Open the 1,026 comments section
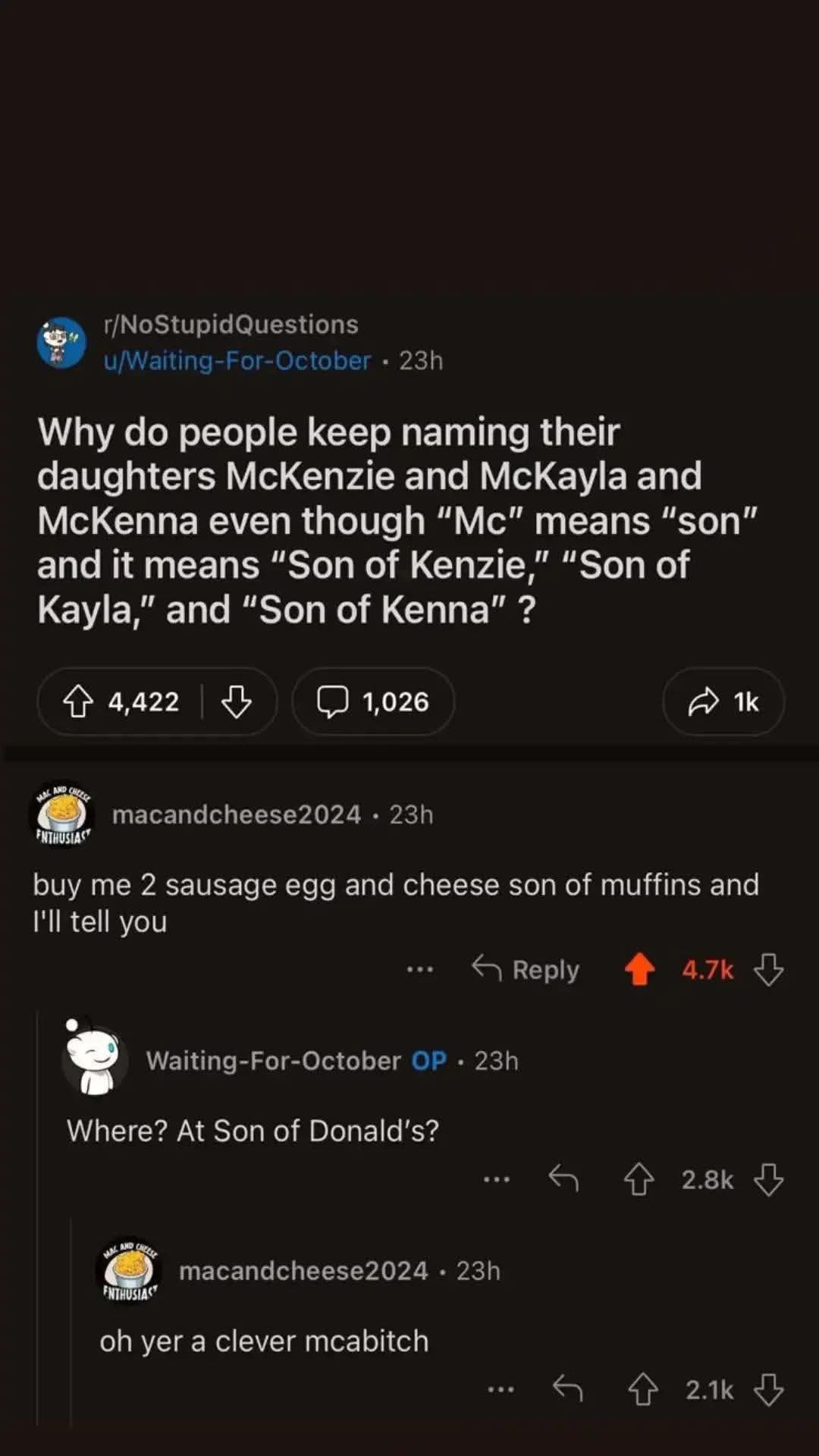Screen dimensions: 819x1456 click(373, 701)
